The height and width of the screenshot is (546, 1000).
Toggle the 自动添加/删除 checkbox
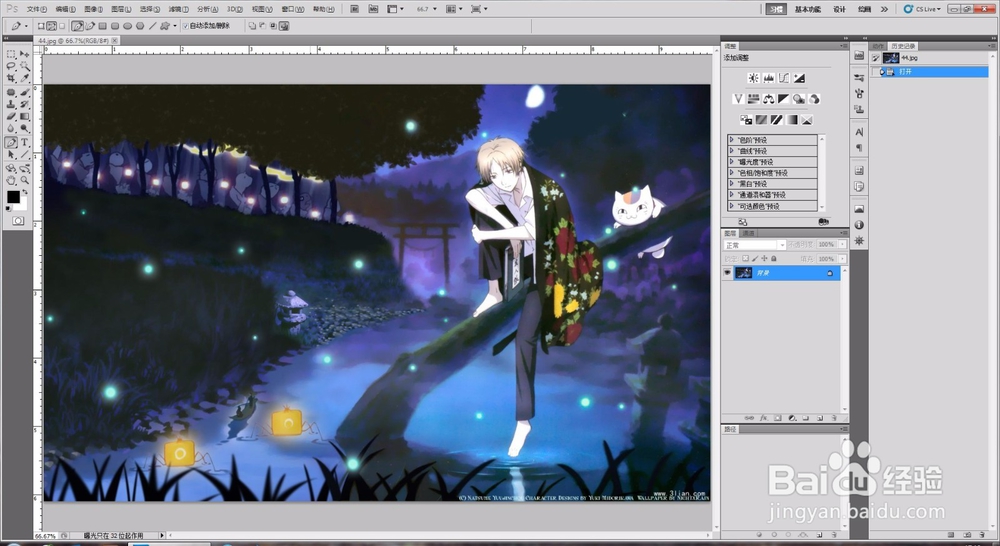pos(186,26)
